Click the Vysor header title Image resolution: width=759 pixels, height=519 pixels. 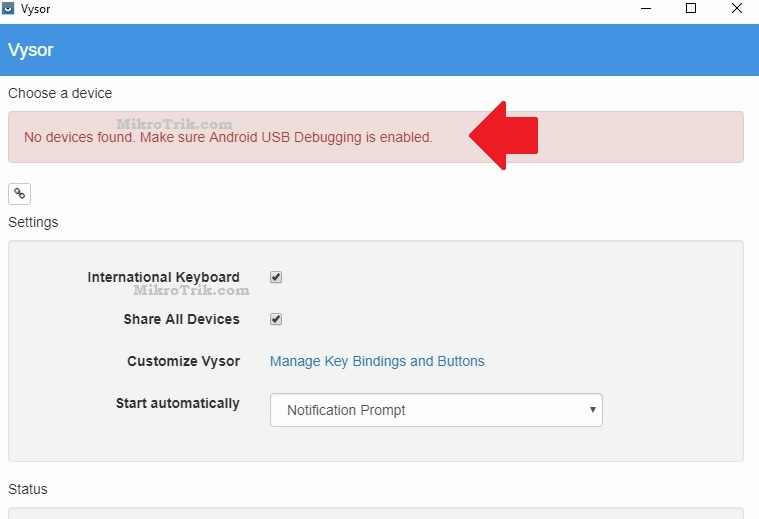[30, 50]
